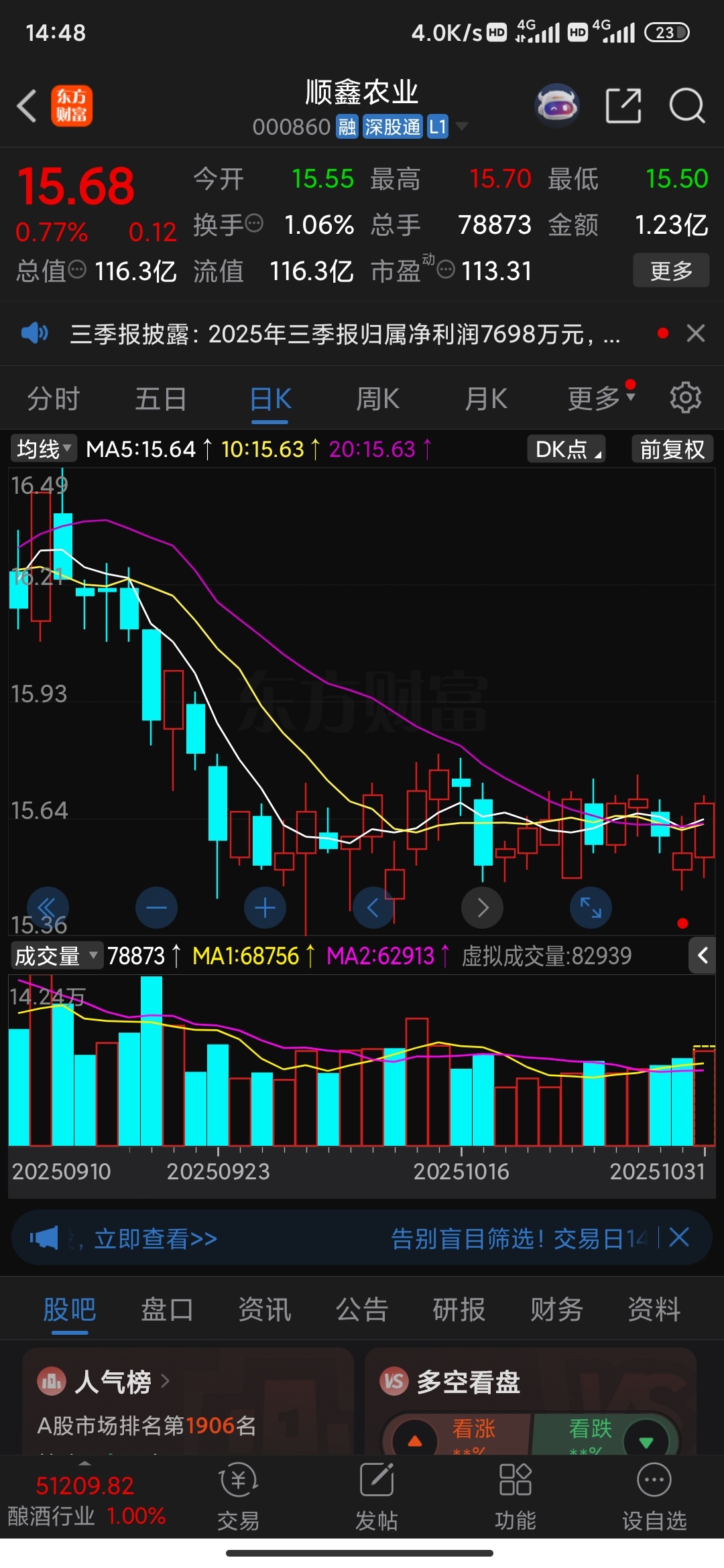Tap the speaker announcement icon
The width and height of the screenshot is (724, 1568).
pyautogui.click(x=35, y=333)
